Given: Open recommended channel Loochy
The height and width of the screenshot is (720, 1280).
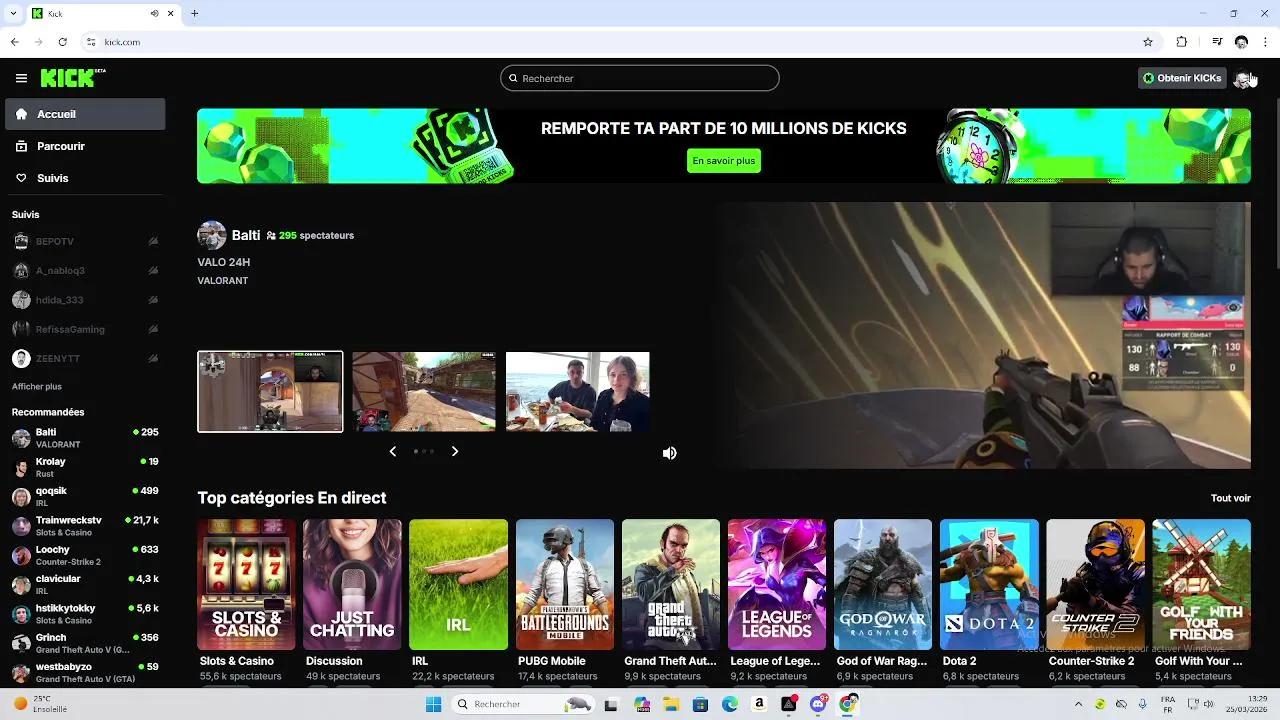Looking at the screenshot, I should click(85, 555).
